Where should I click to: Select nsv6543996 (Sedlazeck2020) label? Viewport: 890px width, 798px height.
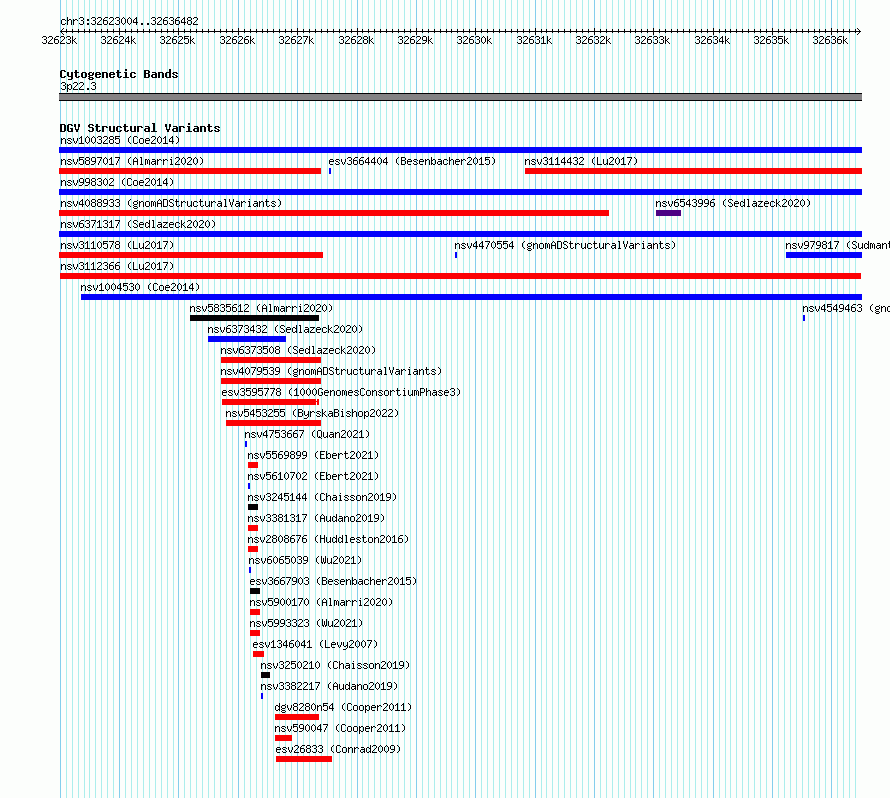tap(733, 203)
